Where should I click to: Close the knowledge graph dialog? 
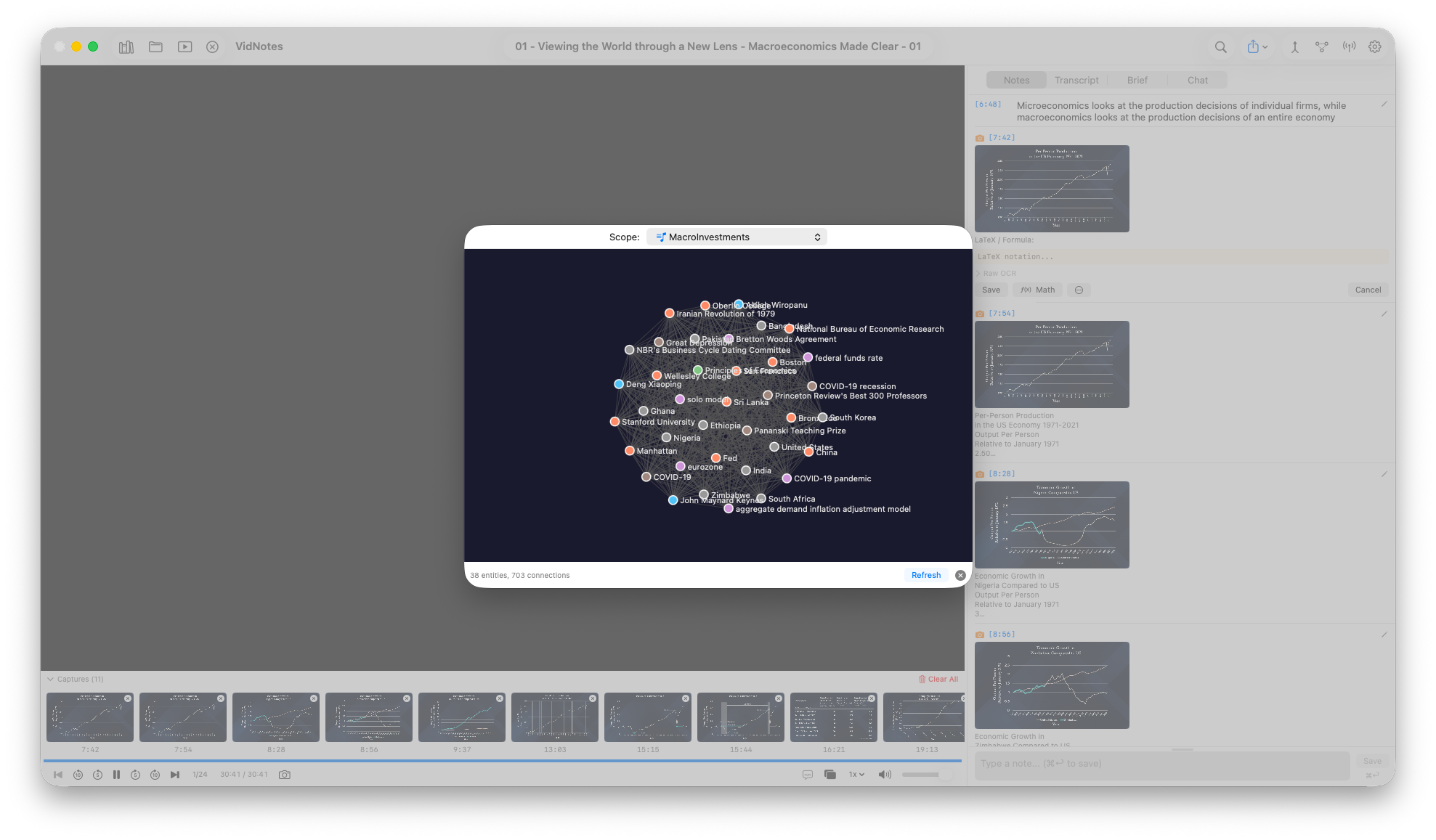point(960,575)
